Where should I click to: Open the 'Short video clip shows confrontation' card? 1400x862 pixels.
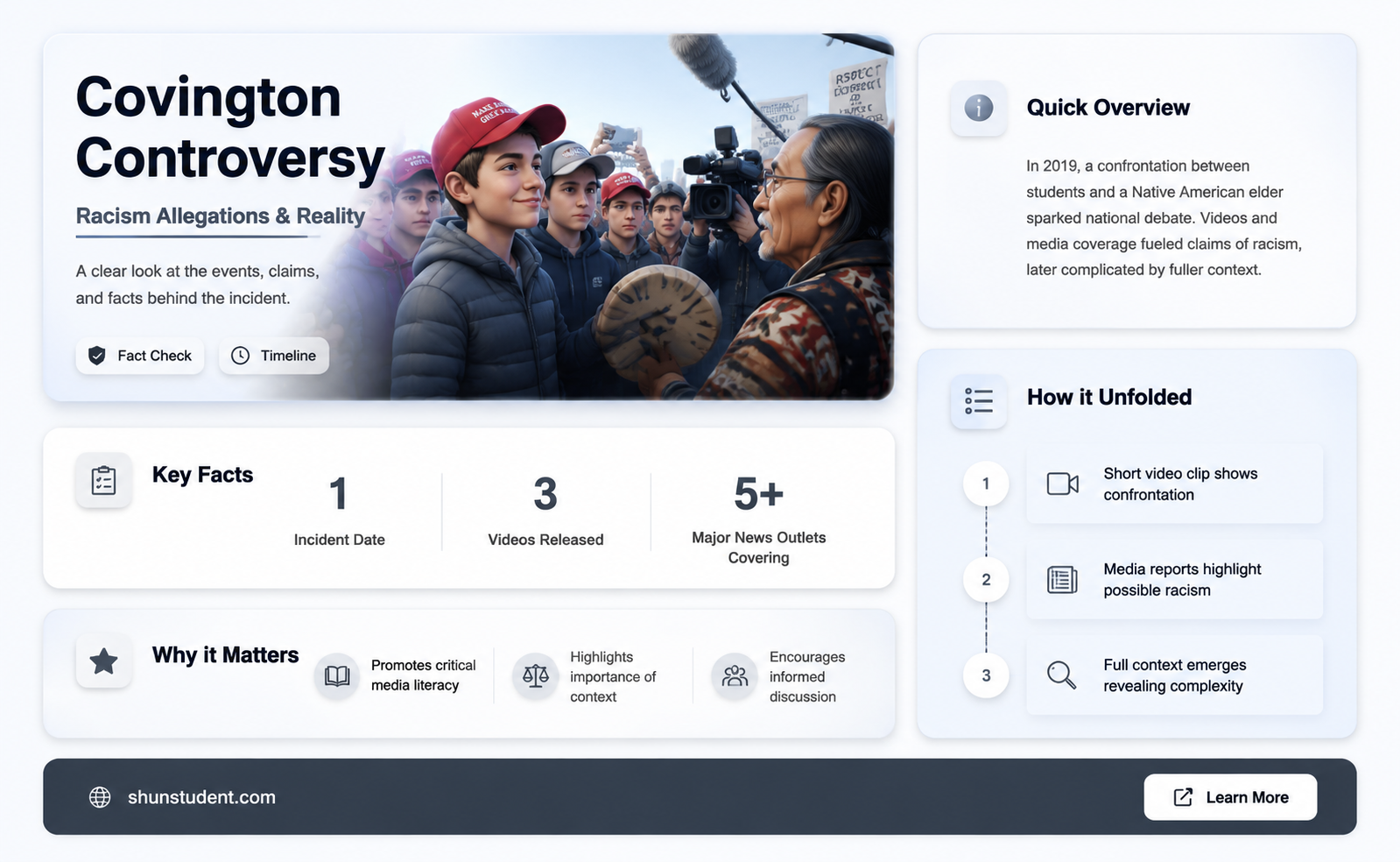pos(1174,484)
